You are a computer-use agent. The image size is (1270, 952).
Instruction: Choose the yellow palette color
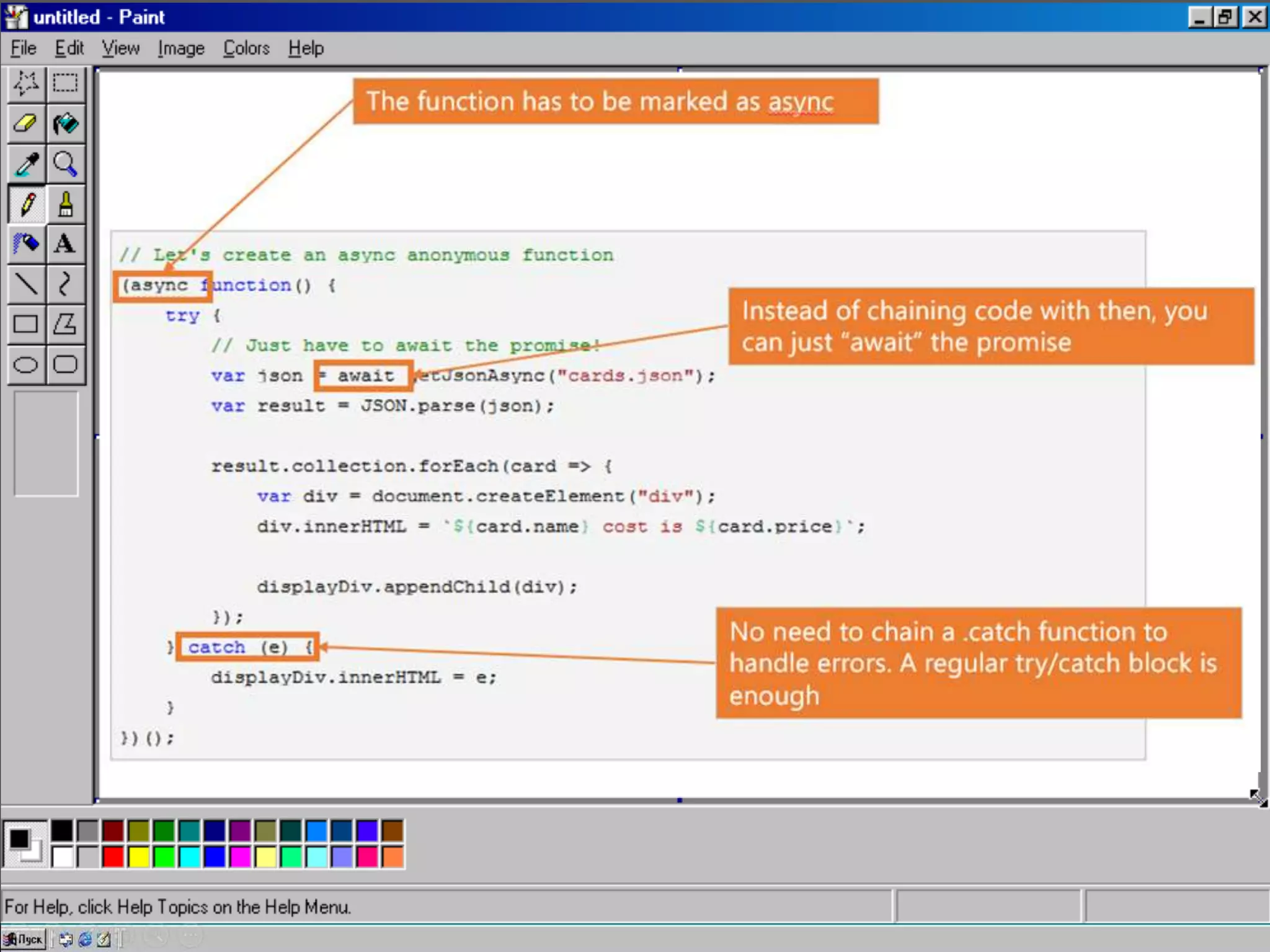point(138,857)
